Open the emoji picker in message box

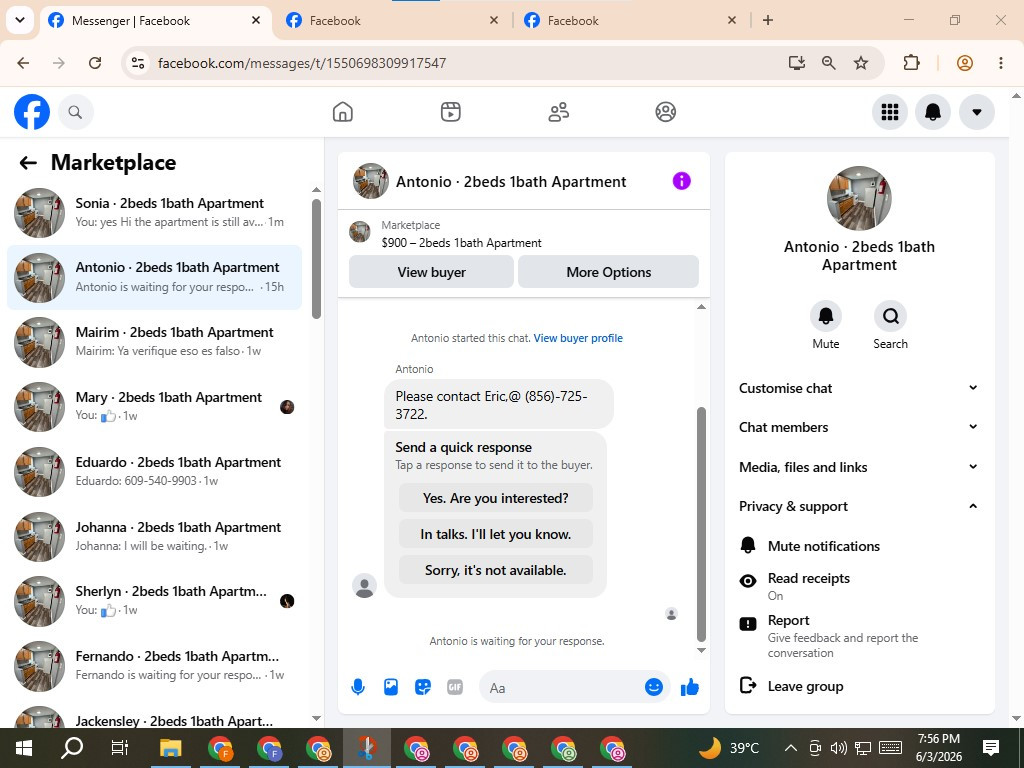click(x=653, y=687)
